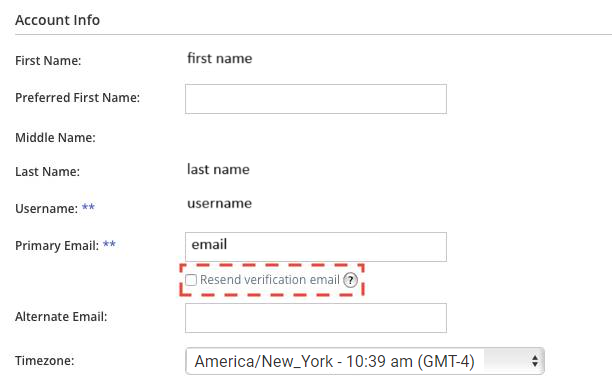The width and height of the screenshot is (612, 387).
Task: Click the help question mark icon
Action: pyautogui.click(x=350, y=280)
